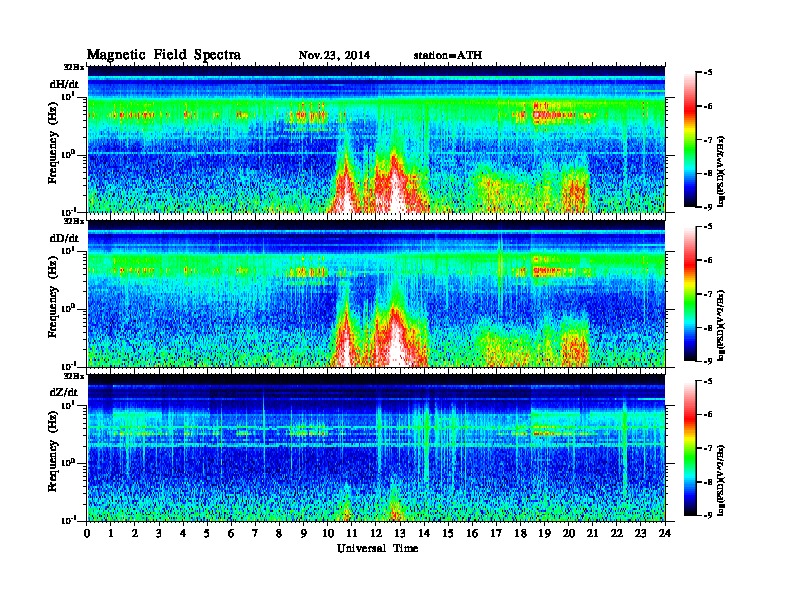Click the hour "14" tick label
Screen dimensions: 792x612
pos(424,534)
